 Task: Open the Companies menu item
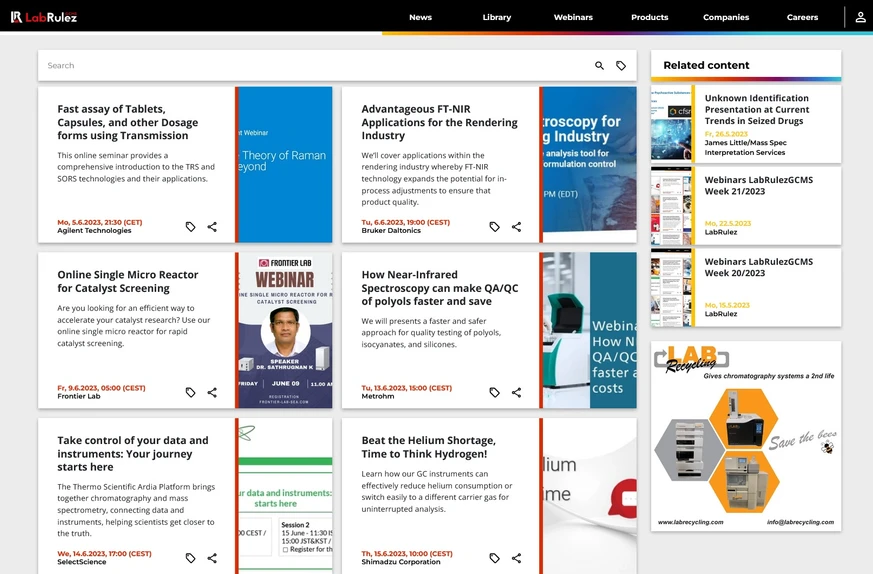pyautogui.click(x=726, y=17)
